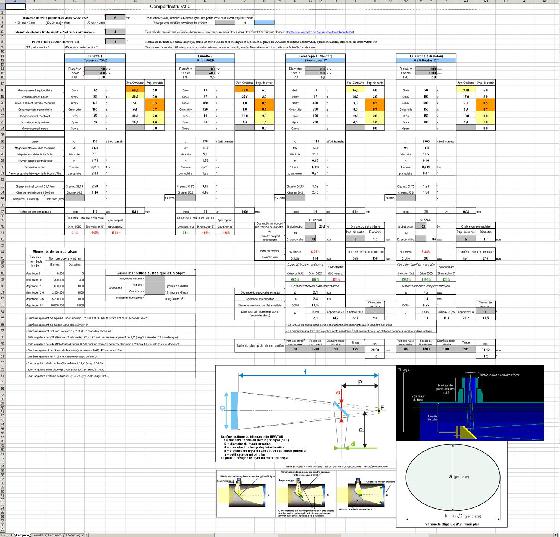The width and height of the screenshot is (560, 537).
Task: Select the pale ellipse secondary mirror drawing
Action: click(452, 484)
